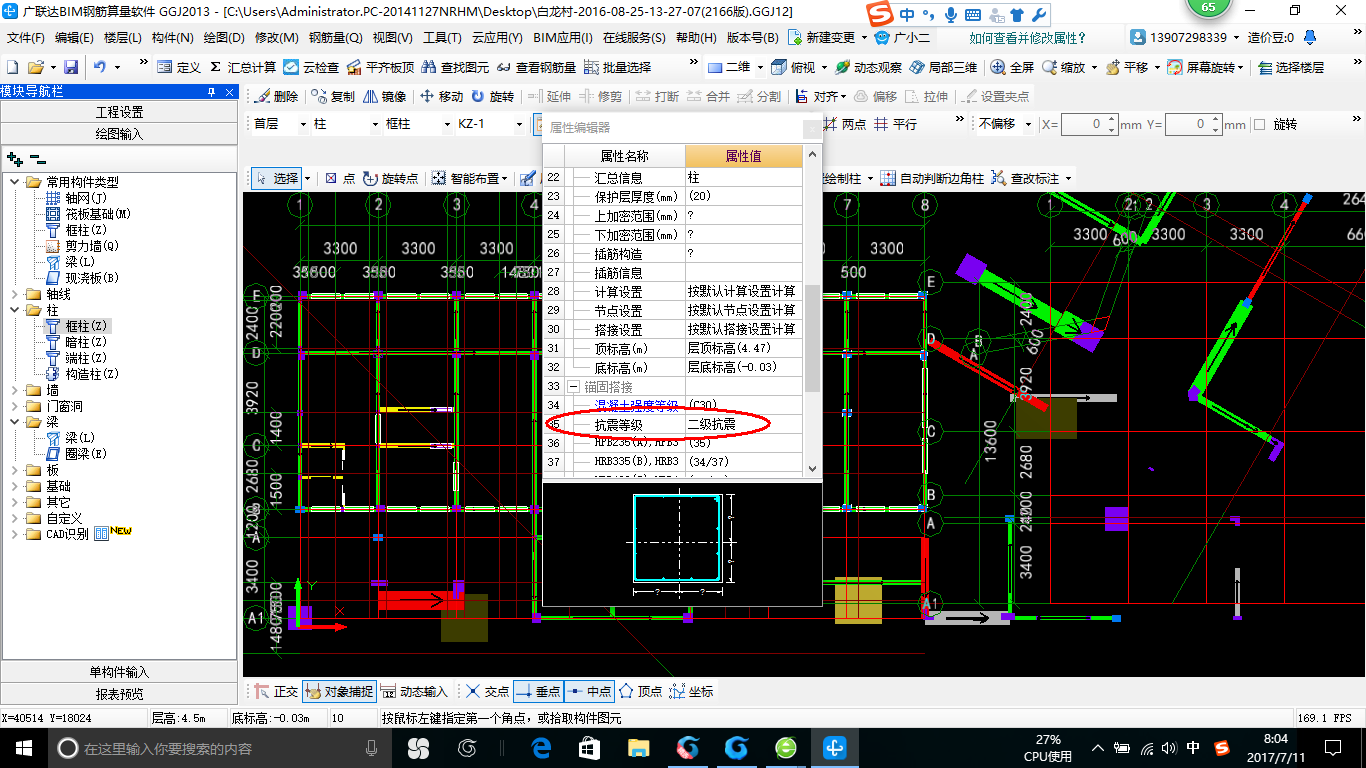
Task: Switch to 局部三维 partial 3D view
Action: [943, 67]
